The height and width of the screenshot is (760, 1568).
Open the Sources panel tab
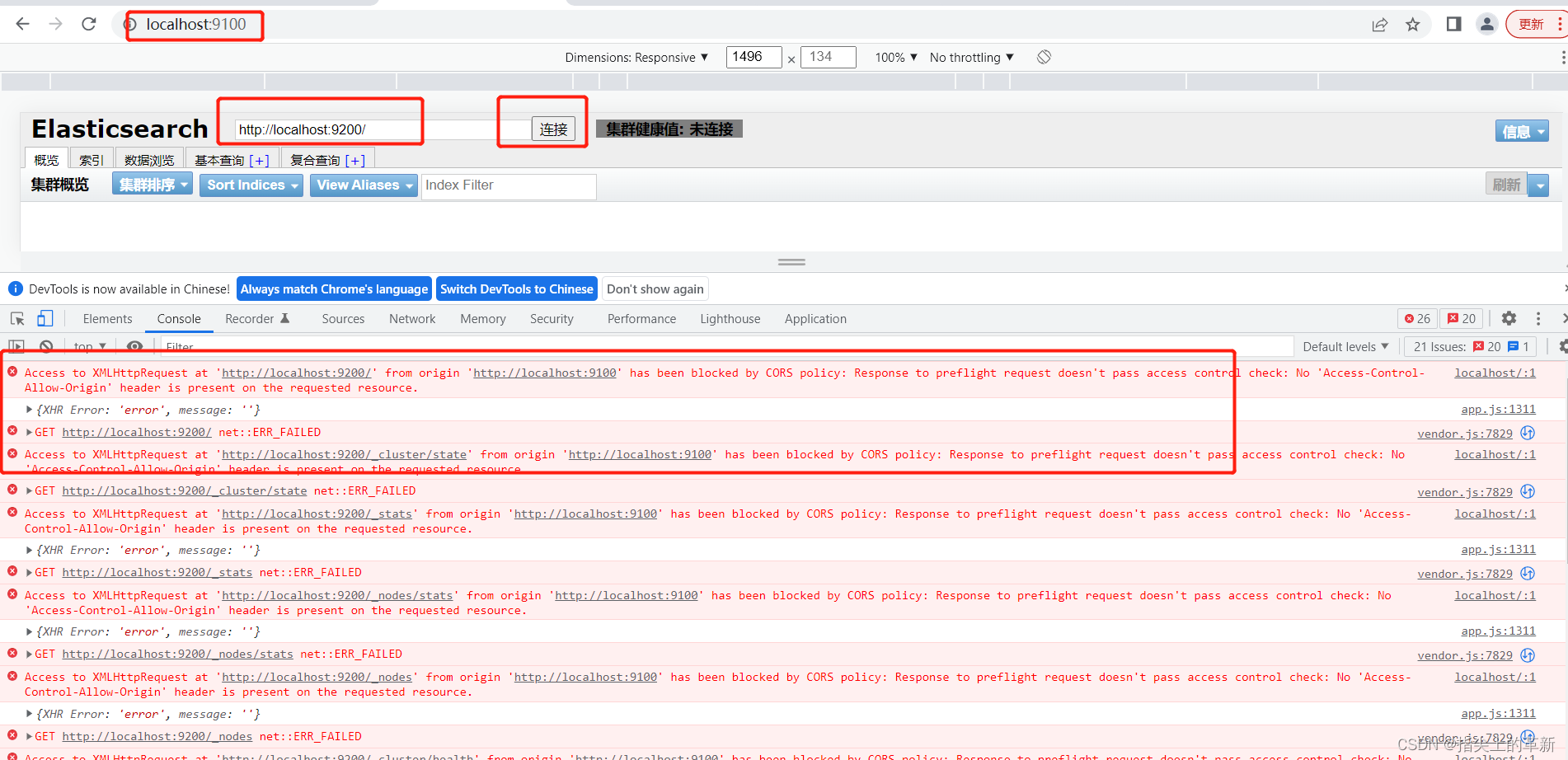(x=343, y=319)
